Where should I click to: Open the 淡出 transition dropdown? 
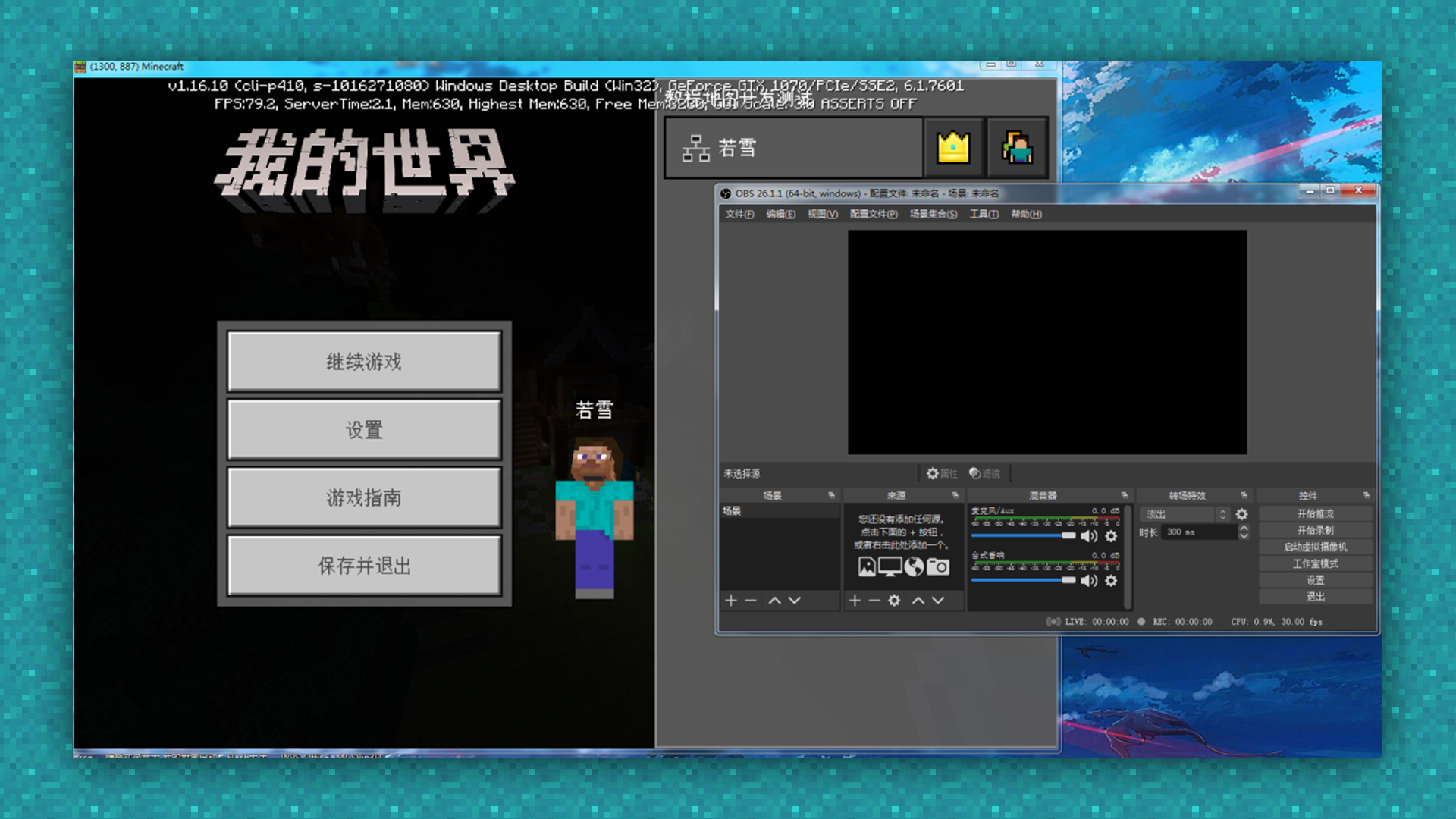pyautogui.click(x=1185, y=514)
